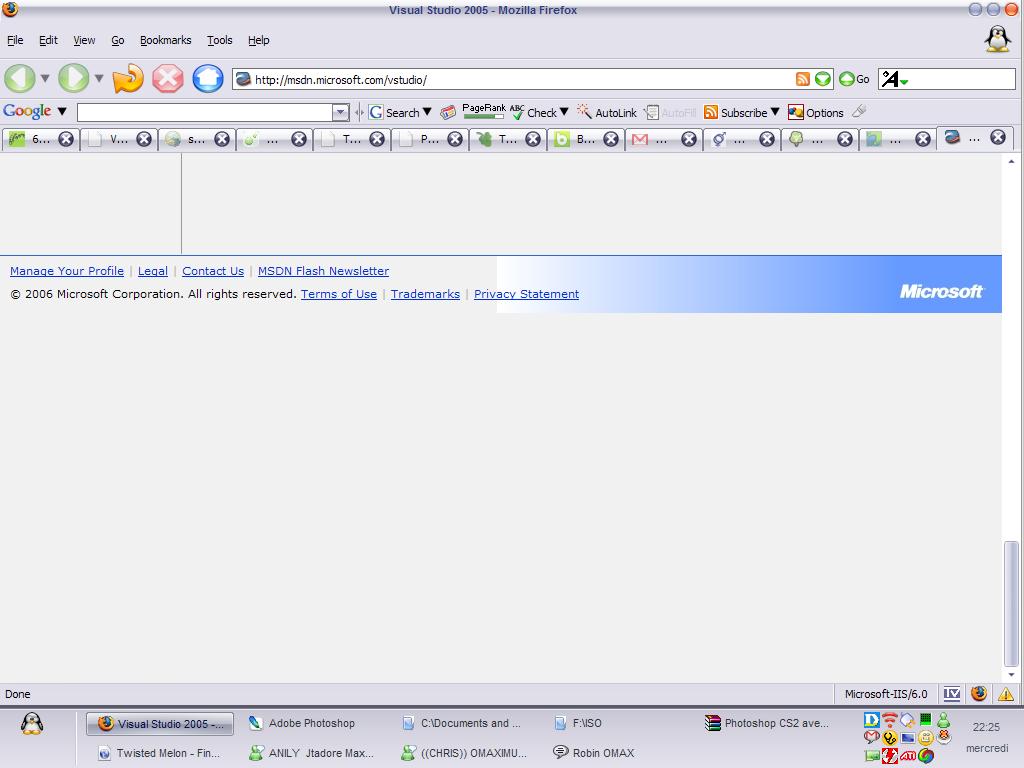Image resolution: width=1024 pixels, height=768 pixels.
Task: Go back with the green Back arrow
Action: (20, 78)
